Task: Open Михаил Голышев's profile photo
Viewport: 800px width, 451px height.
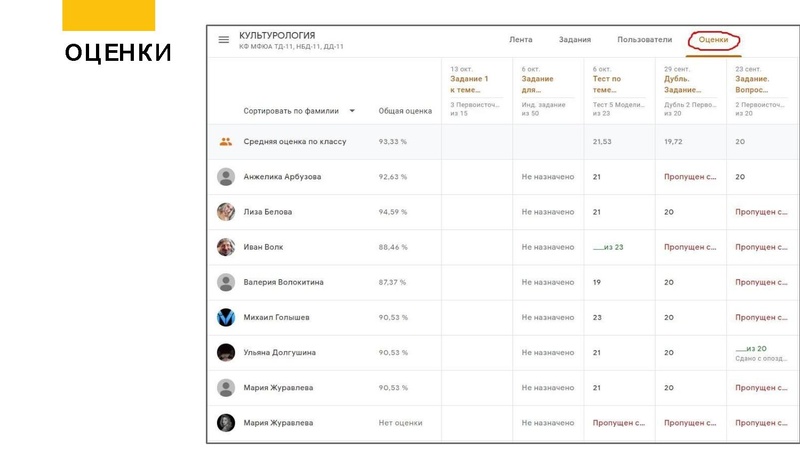Action: pos(226,317)
